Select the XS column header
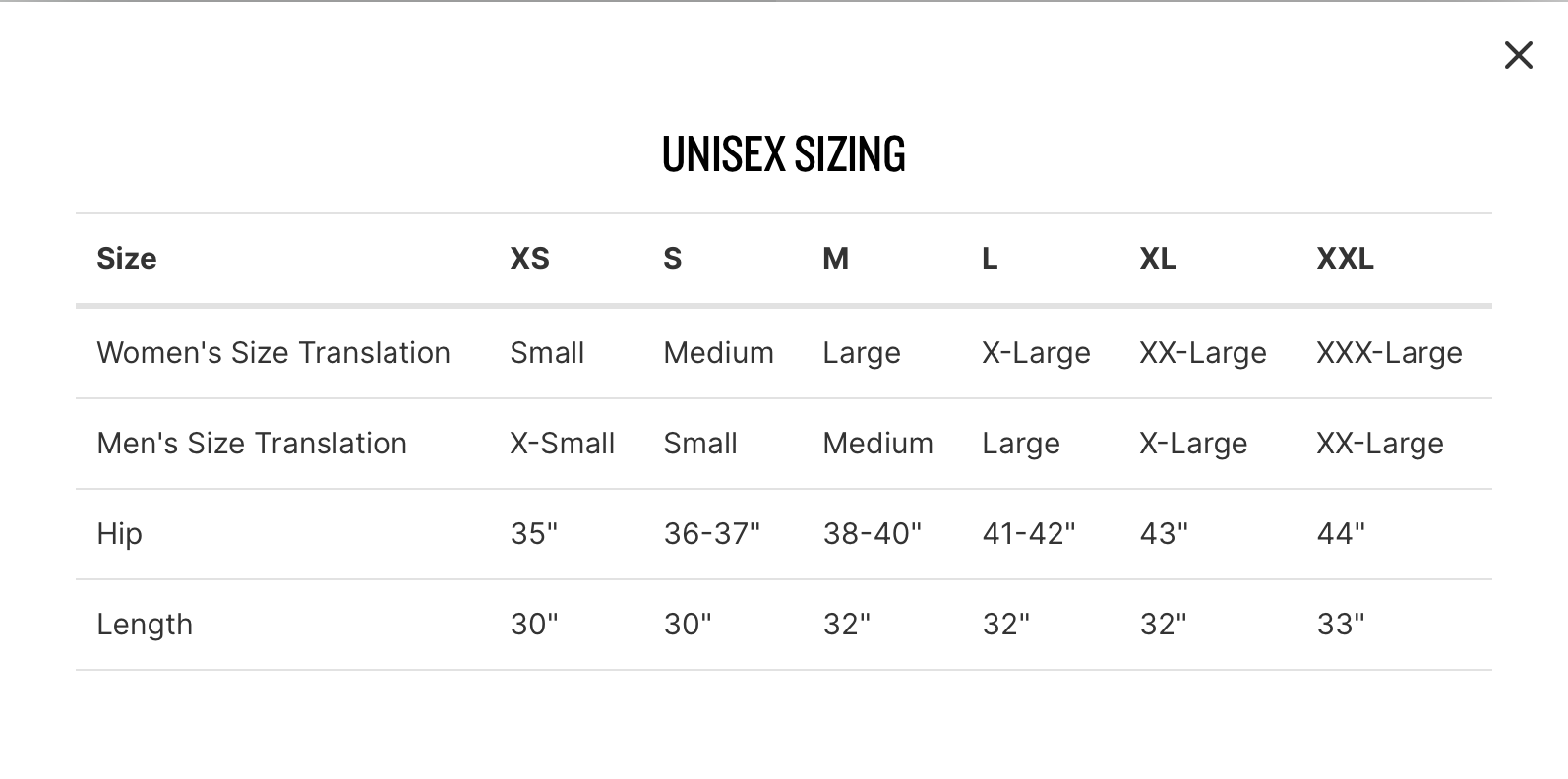The image size is (1568, 779). [529, 259]
